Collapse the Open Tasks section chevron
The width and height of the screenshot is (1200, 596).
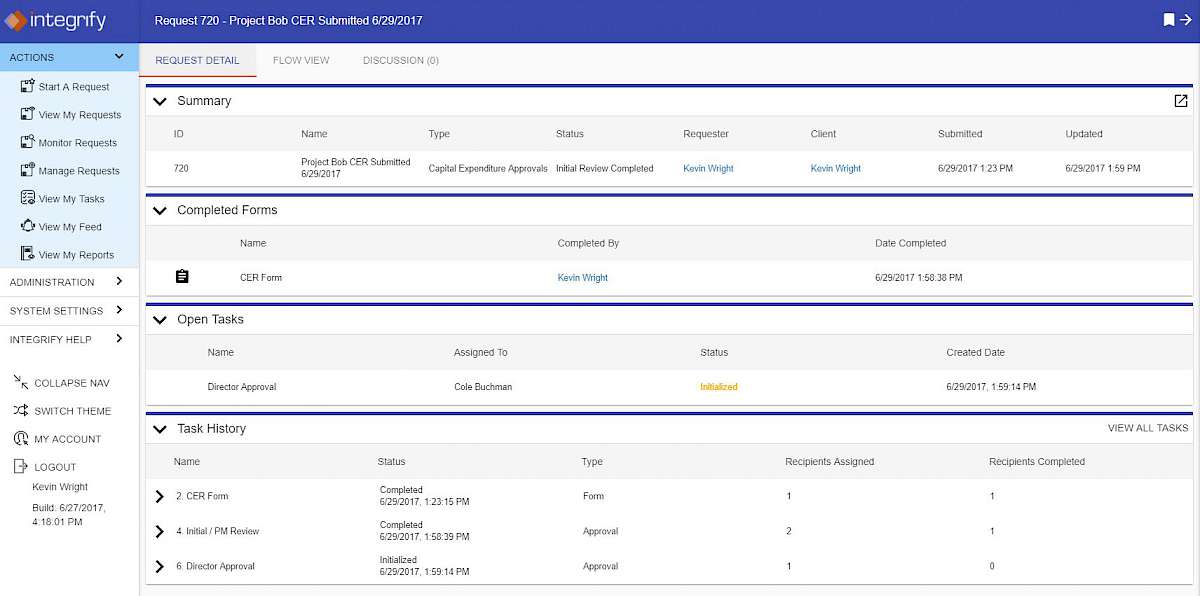pos(159,319)
